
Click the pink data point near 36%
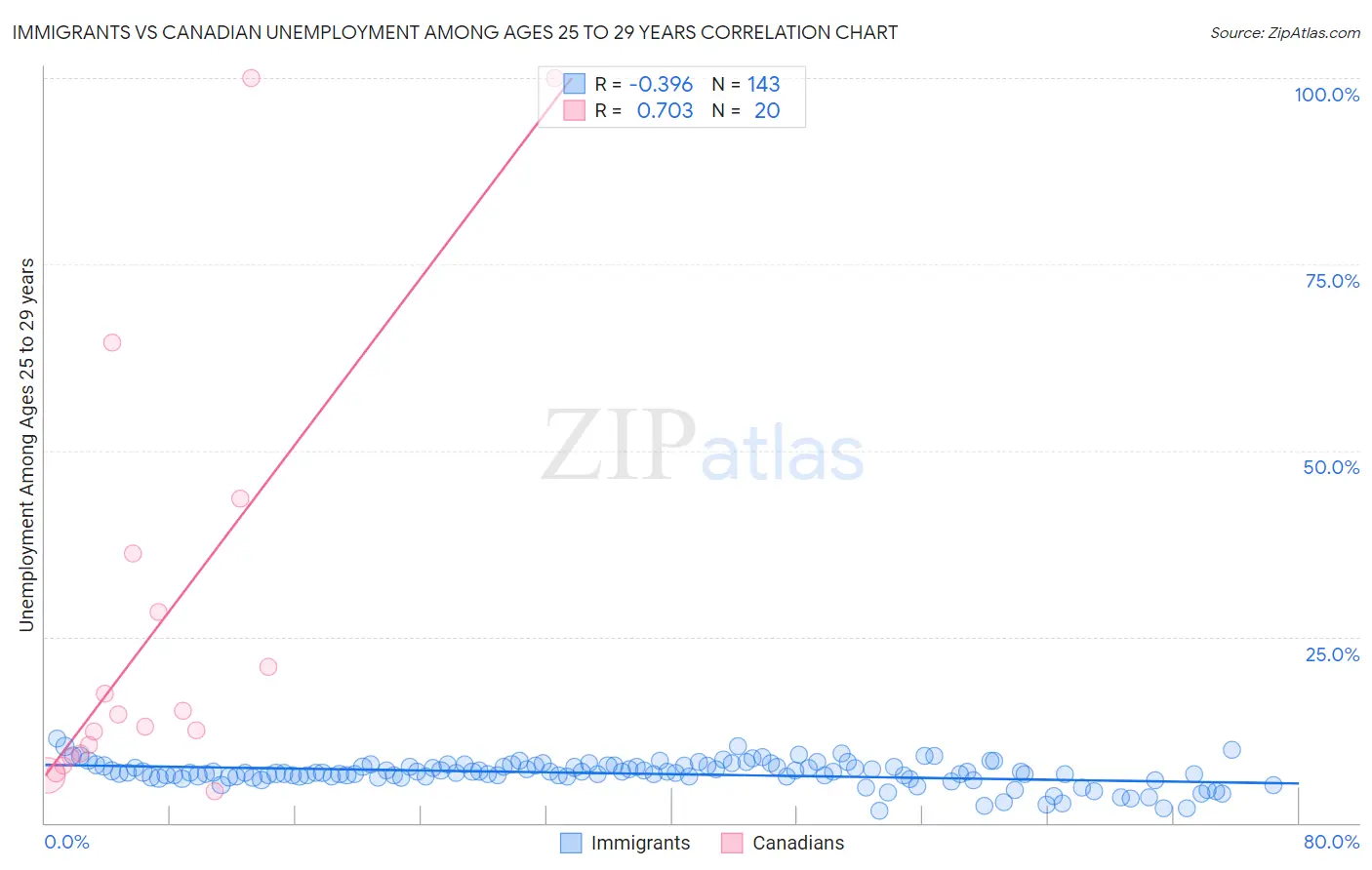(133, 553)
